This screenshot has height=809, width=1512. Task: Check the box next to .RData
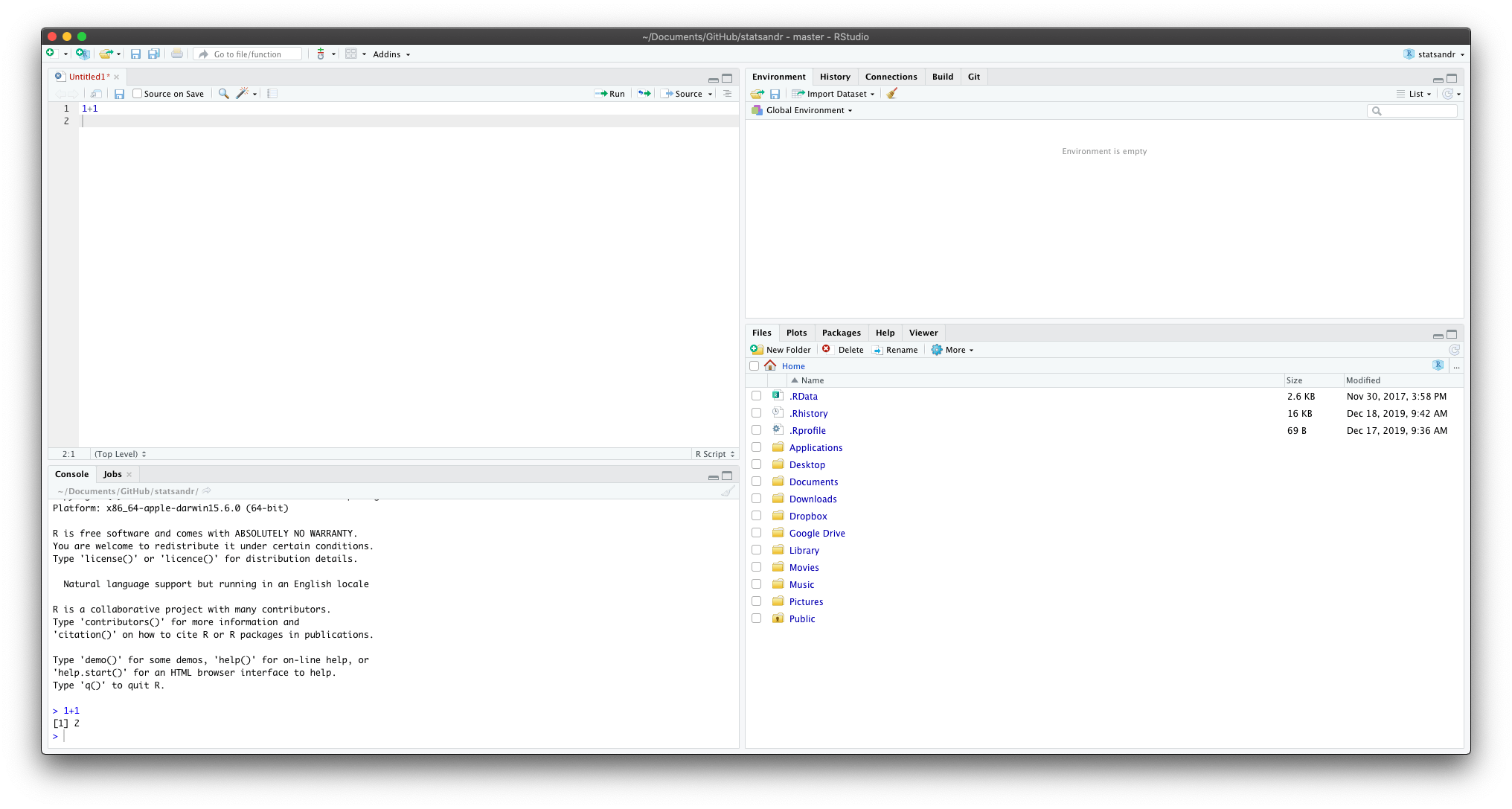pyautogui.click(x=757, y=396)
